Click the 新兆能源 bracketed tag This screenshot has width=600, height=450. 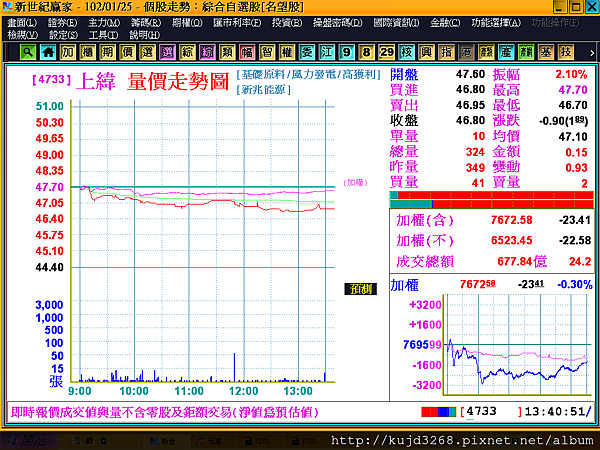[264, 90]
